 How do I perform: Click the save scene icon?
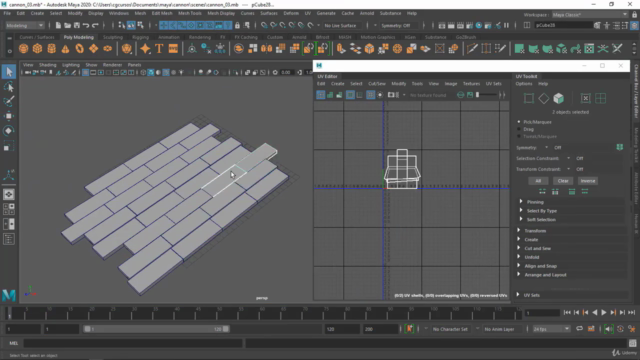[77, 25]
